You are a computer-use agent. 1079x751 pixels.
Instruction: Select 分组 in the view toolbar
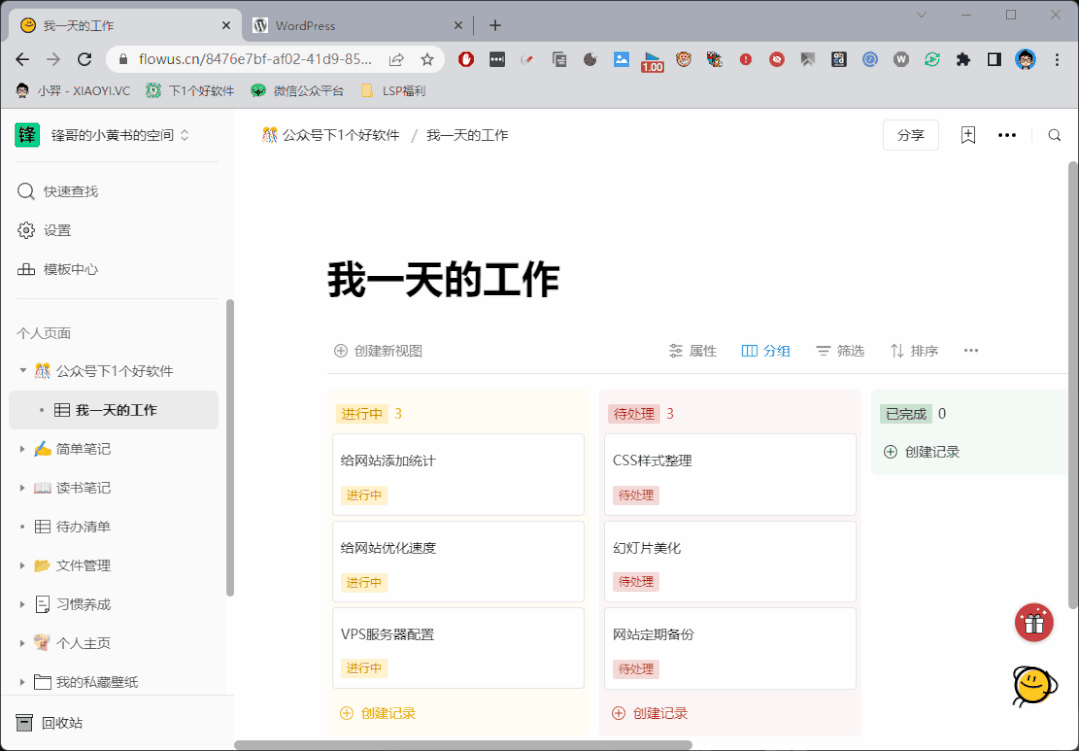pos(766,351)
